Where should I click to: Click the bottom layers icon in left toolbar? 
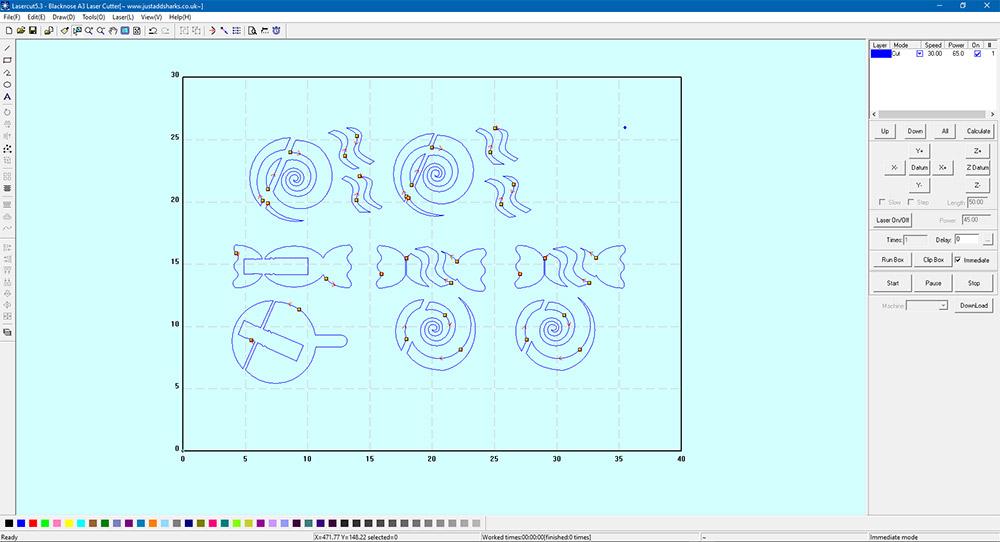tap(8, 332)
